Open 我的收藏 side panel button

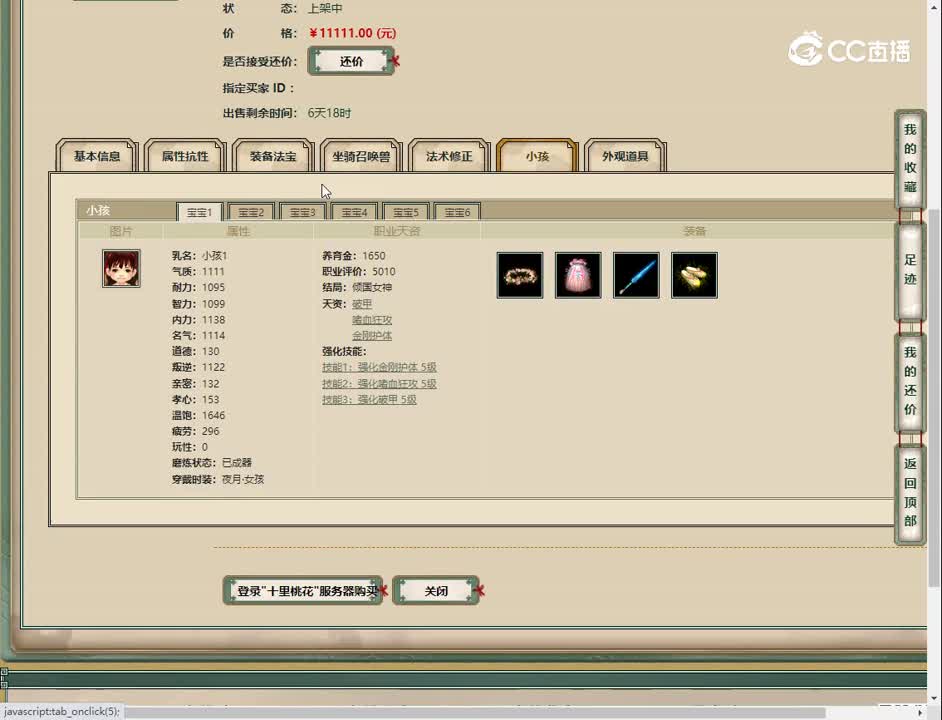click(910, 158)
